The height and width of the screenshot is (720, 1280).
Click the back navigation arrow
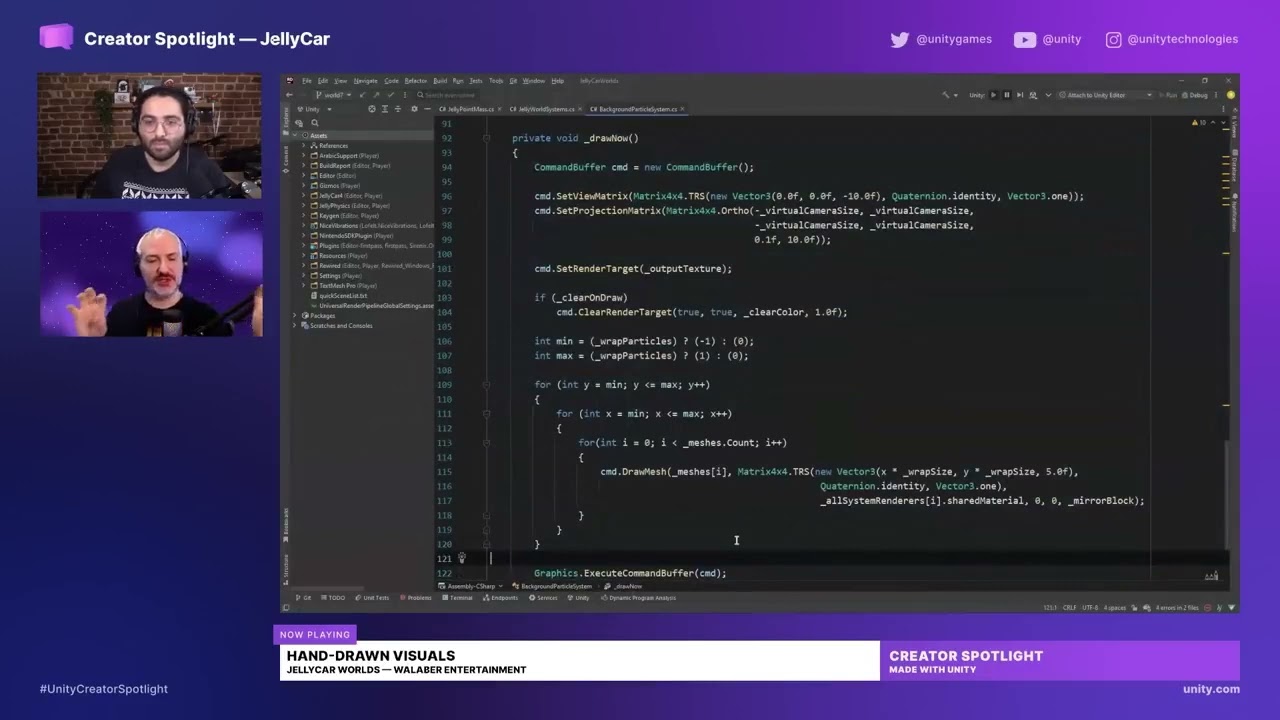(x=289, y=95)
